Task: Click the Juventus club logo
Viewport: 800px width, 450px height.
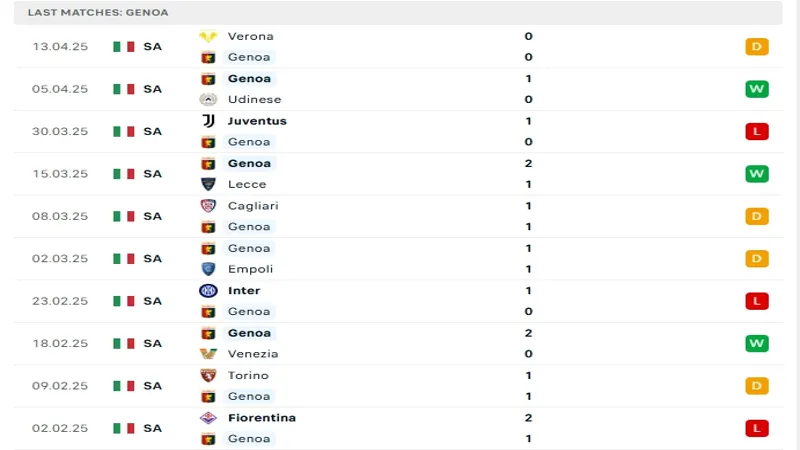Action: pos(208,121)
